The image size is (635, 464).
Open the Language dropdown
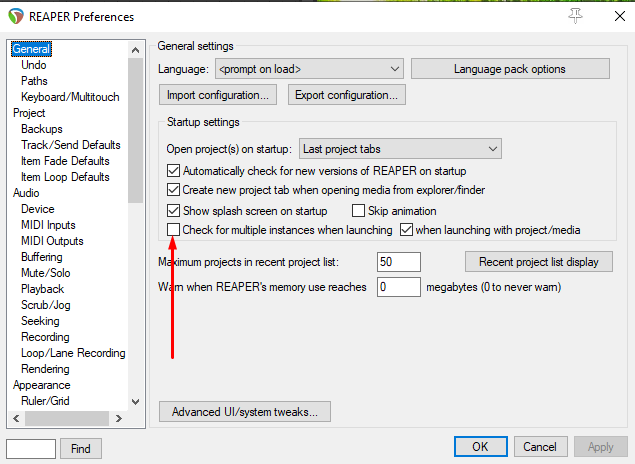click(x=309, y=69)
